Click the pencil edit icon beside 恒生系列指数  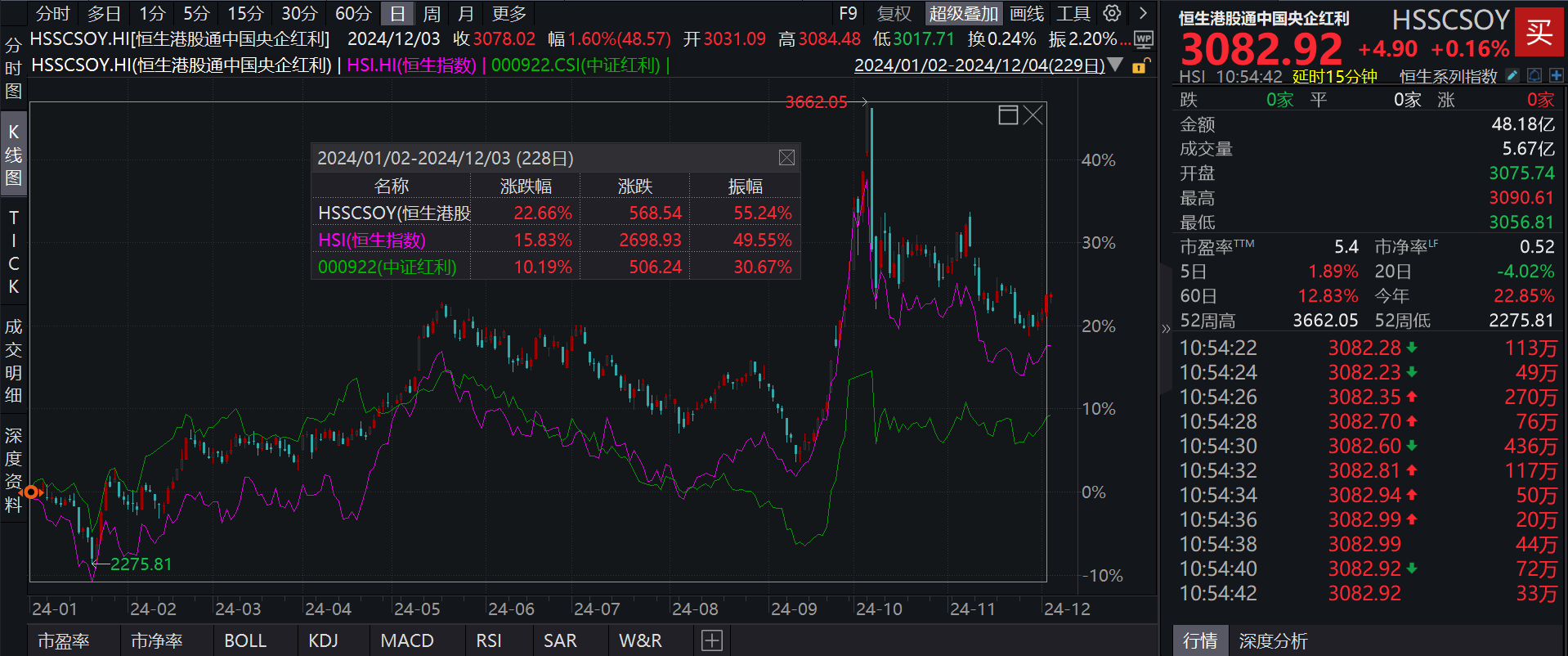point(1512,75)
